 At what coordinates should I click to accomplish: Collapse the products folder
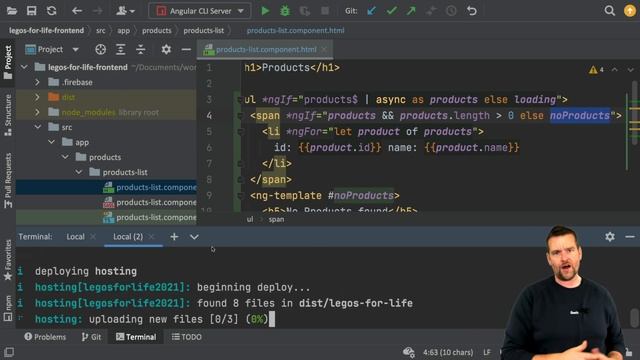point(65,157)
